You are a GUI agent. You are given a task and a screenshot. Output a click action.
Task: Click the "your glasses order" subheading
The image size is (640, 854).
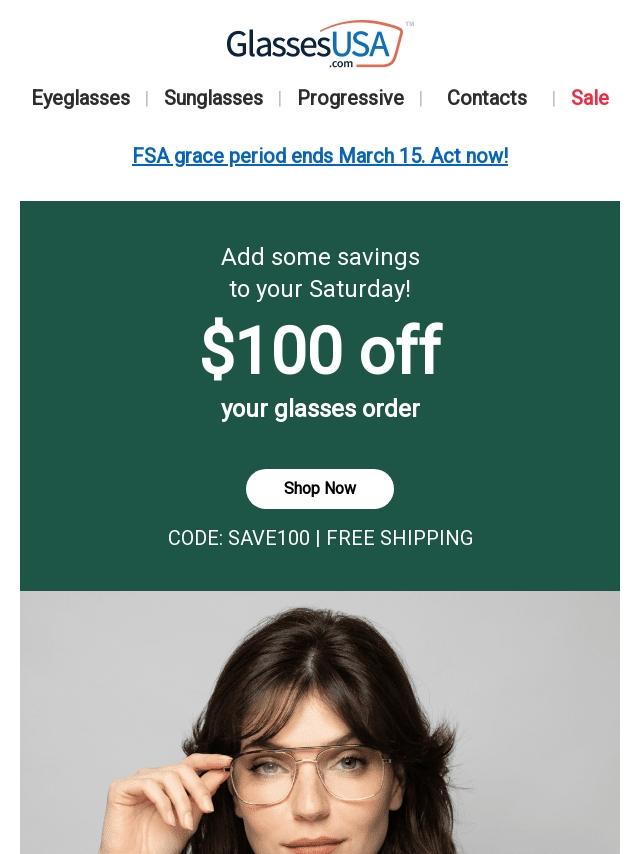tap(320, 409)
